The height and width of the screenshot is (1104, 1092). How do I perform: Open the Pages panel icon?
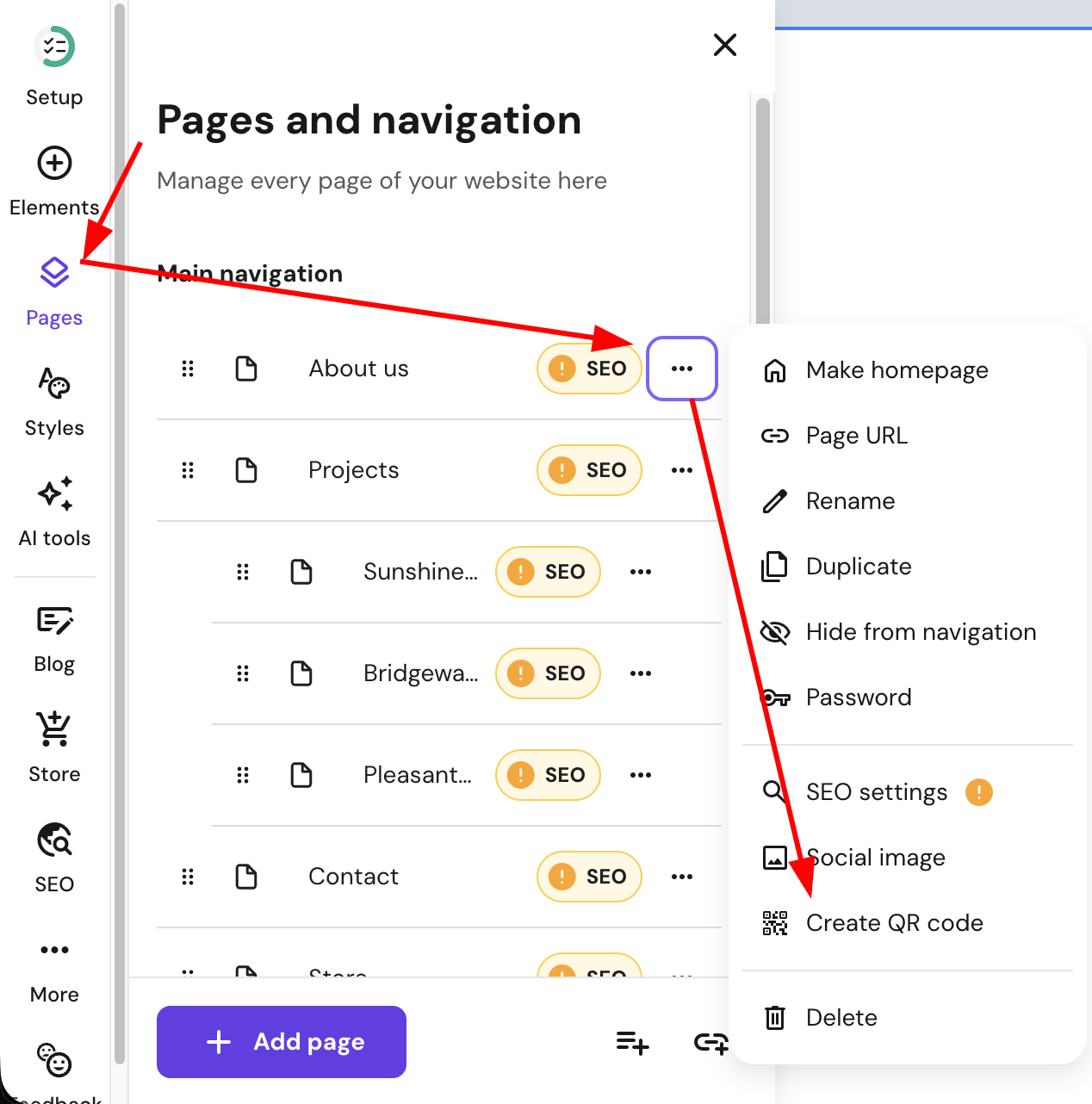coord(54,271)
